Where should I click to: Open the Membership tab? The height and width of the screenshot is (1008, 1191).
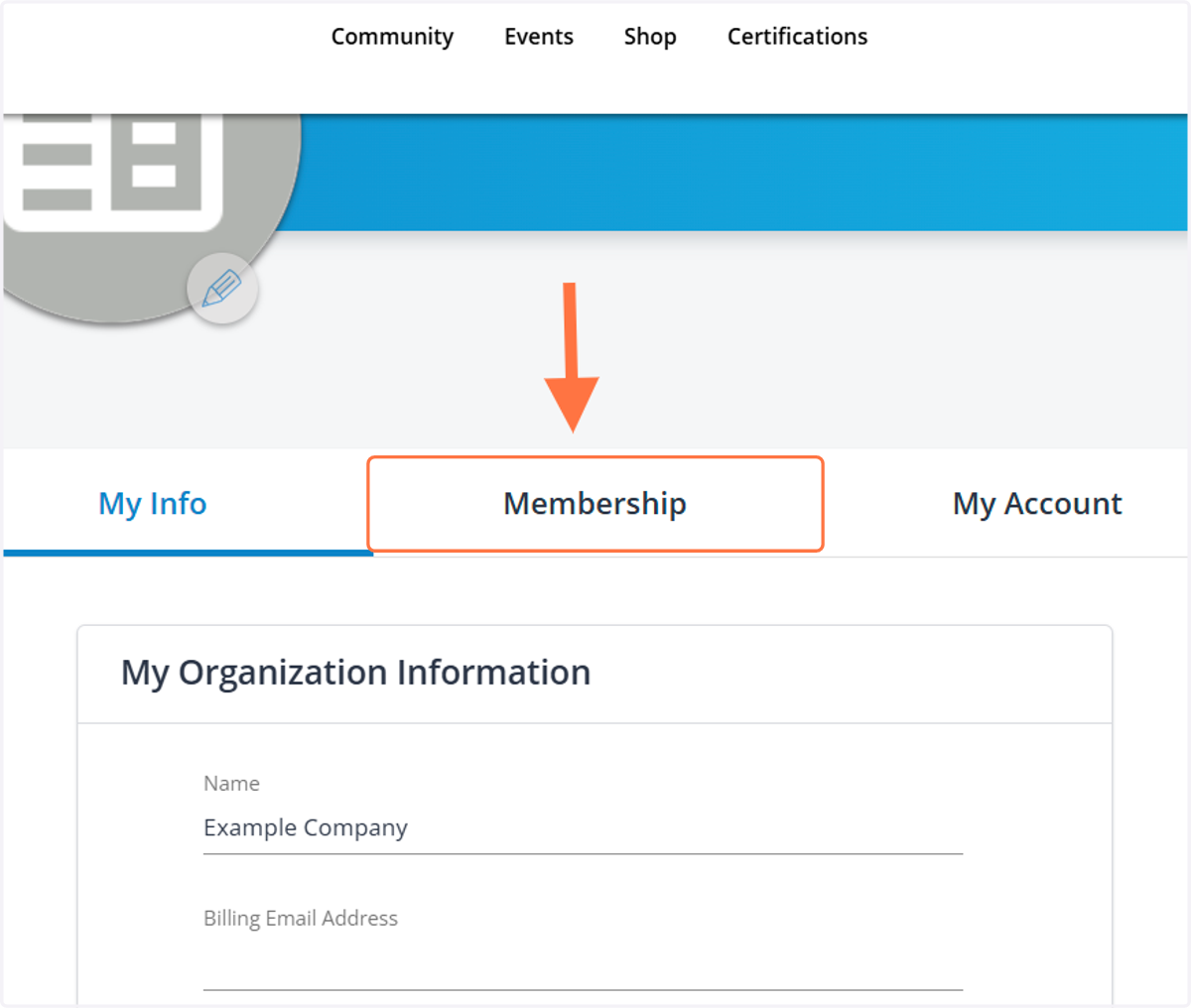[595, 503]
